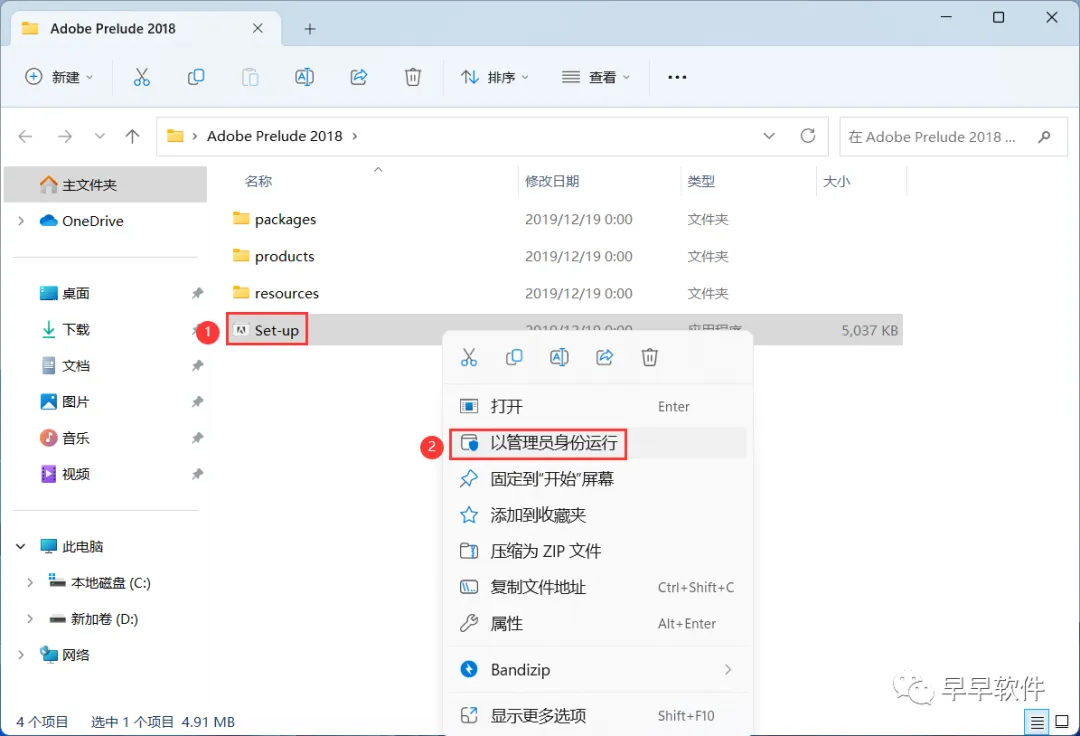This screenshot has height=736, width=1080.
Task: Click the search magnifier icon
Action: [x=1044, y=136]
